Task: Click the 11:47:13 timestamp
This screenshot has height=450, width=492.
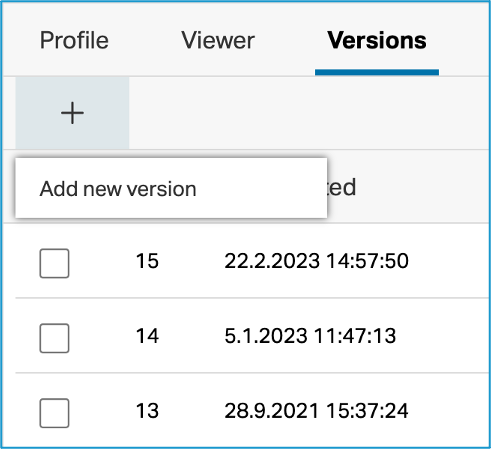Action: tap(355, 336)
